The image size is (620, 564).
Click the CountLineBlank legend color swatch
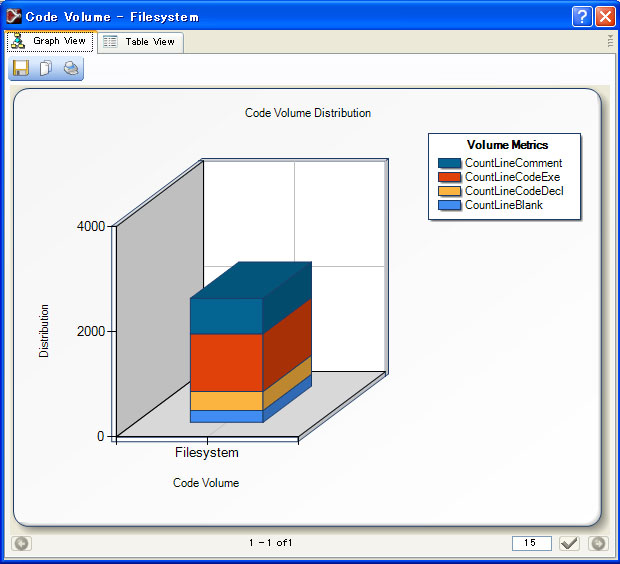[450, 205]
